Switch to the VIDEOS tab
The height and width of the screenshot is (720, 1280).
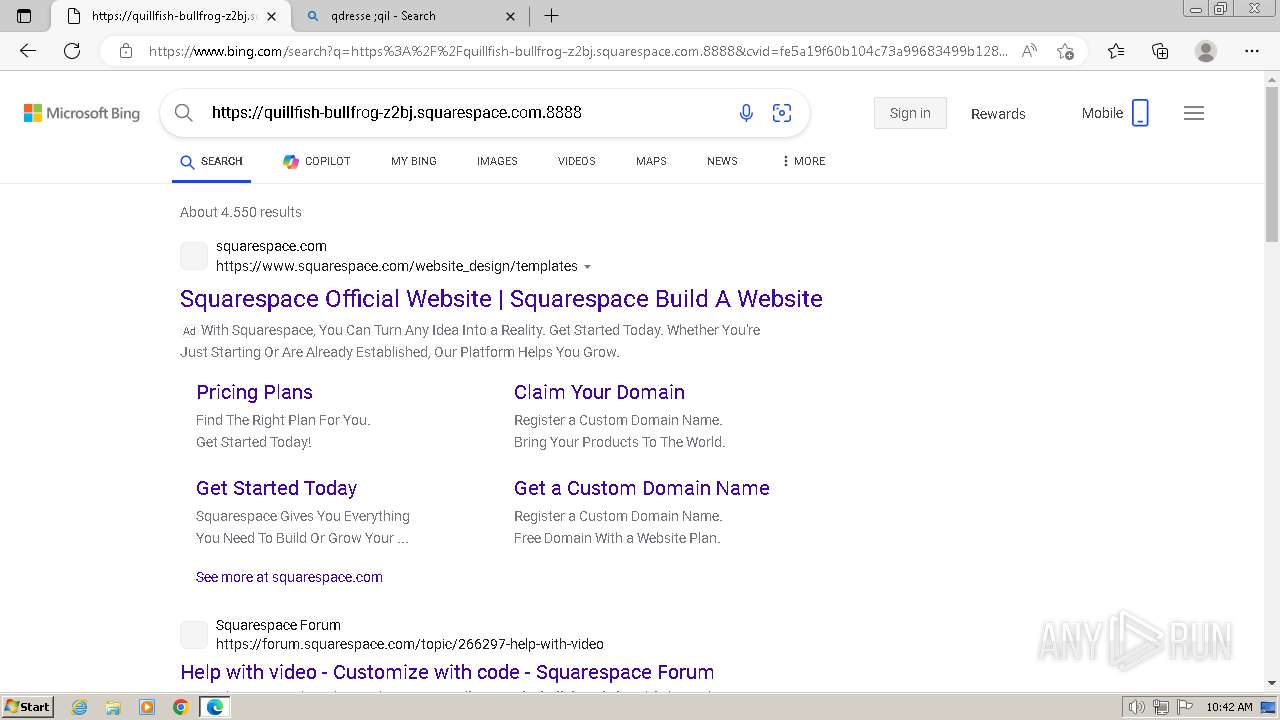point(577,161)
